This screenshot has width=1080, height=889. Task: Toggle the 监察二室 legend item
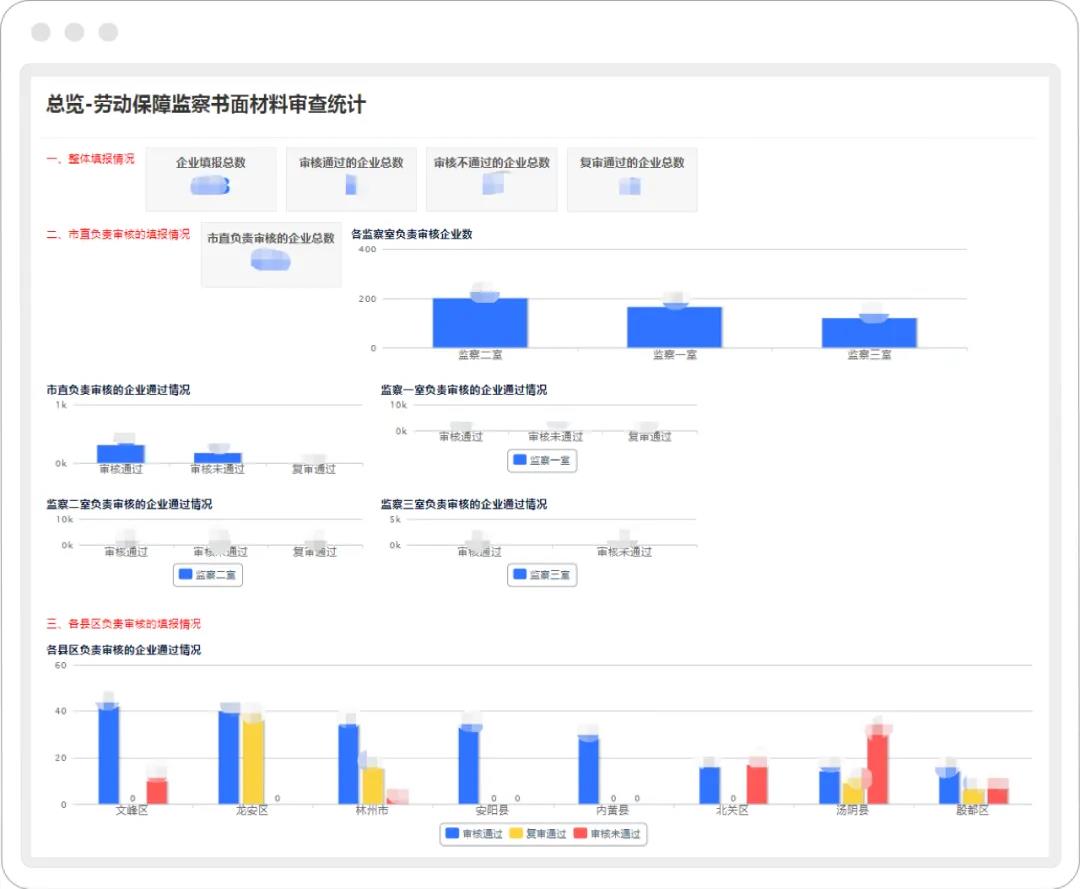pos(208,575)
